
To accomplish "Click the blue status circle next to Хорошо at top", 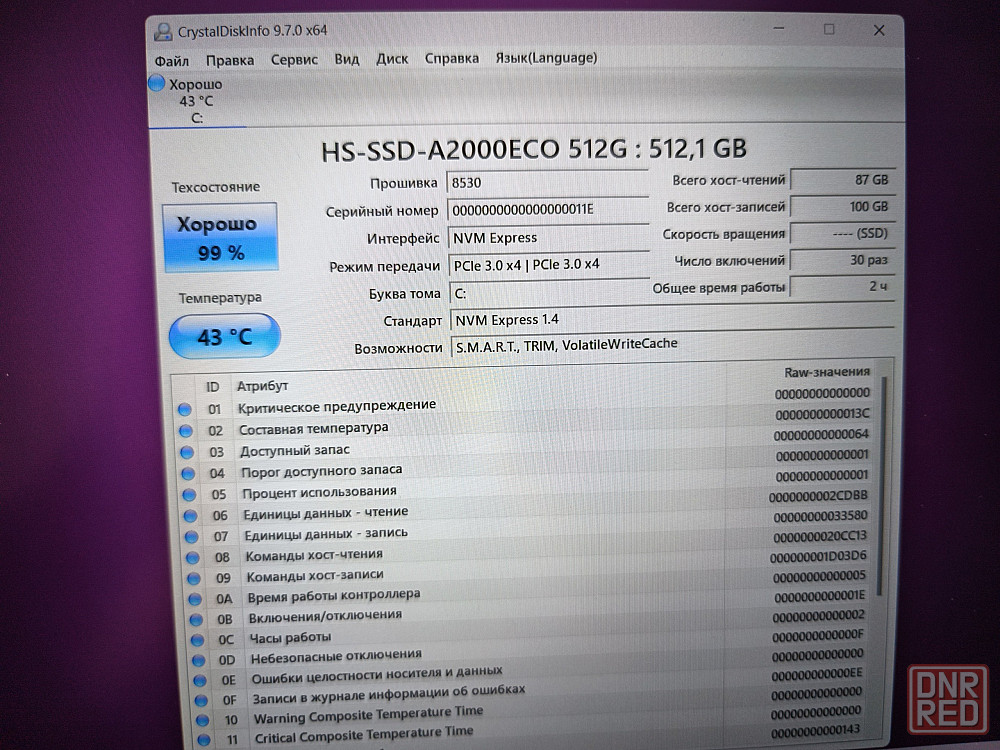I will pyautogui.click(x=157, y=83).
